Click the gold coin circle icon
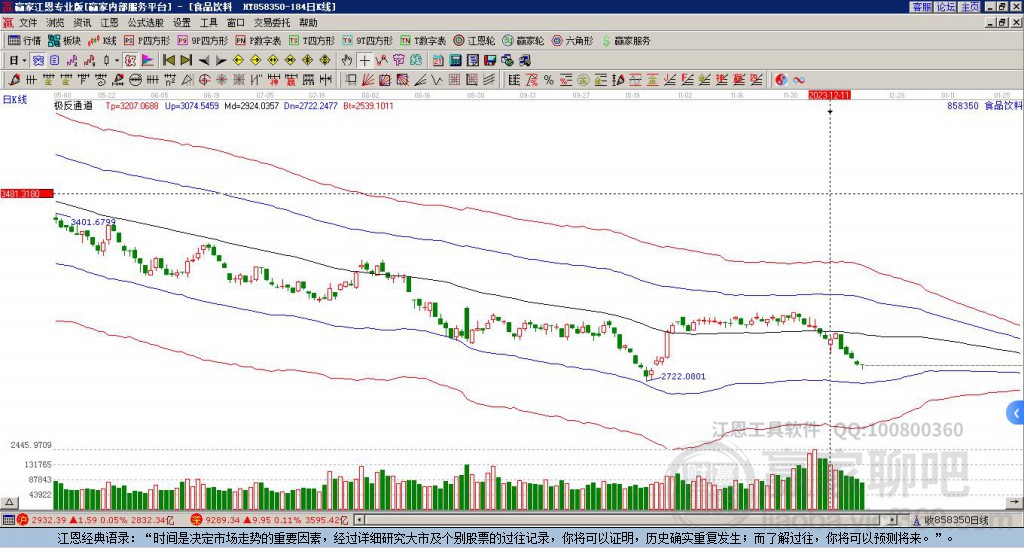Viewport: 1024px width, 548px height. (x=583, y=80)
